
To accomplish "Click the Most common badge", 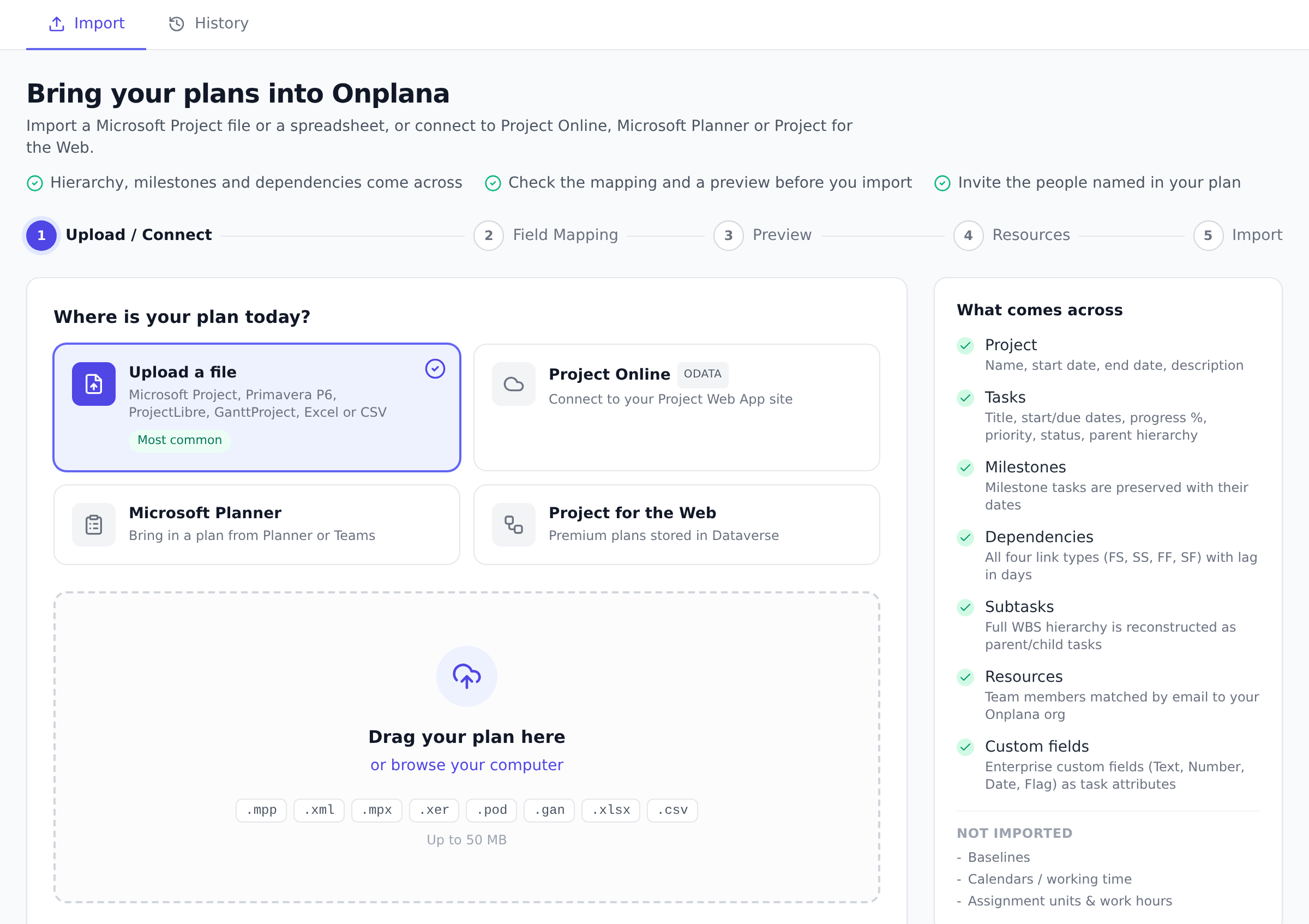I will pos(179,440).
